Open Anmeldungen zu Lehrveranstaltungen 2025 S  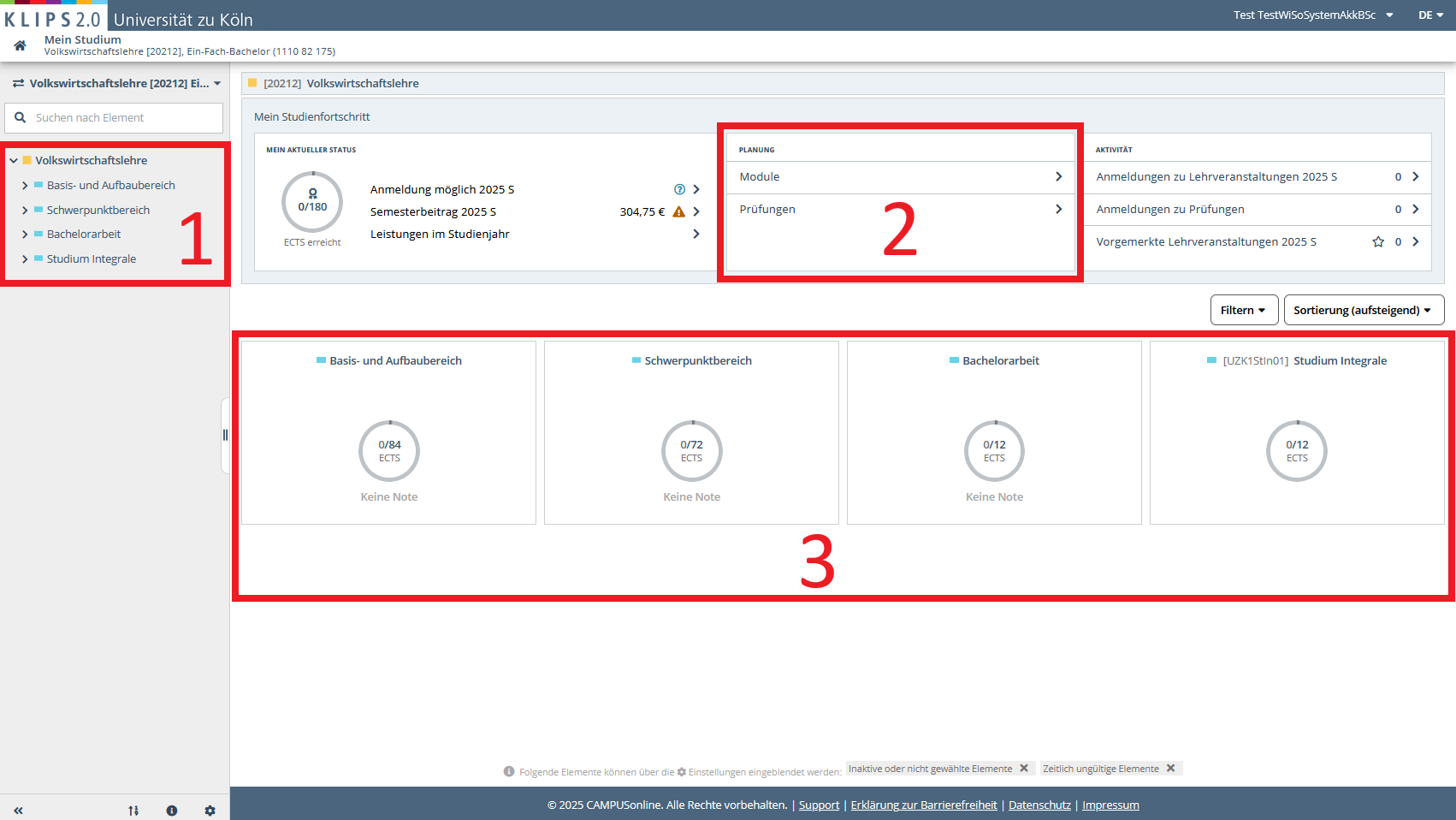pos(1258,176)
